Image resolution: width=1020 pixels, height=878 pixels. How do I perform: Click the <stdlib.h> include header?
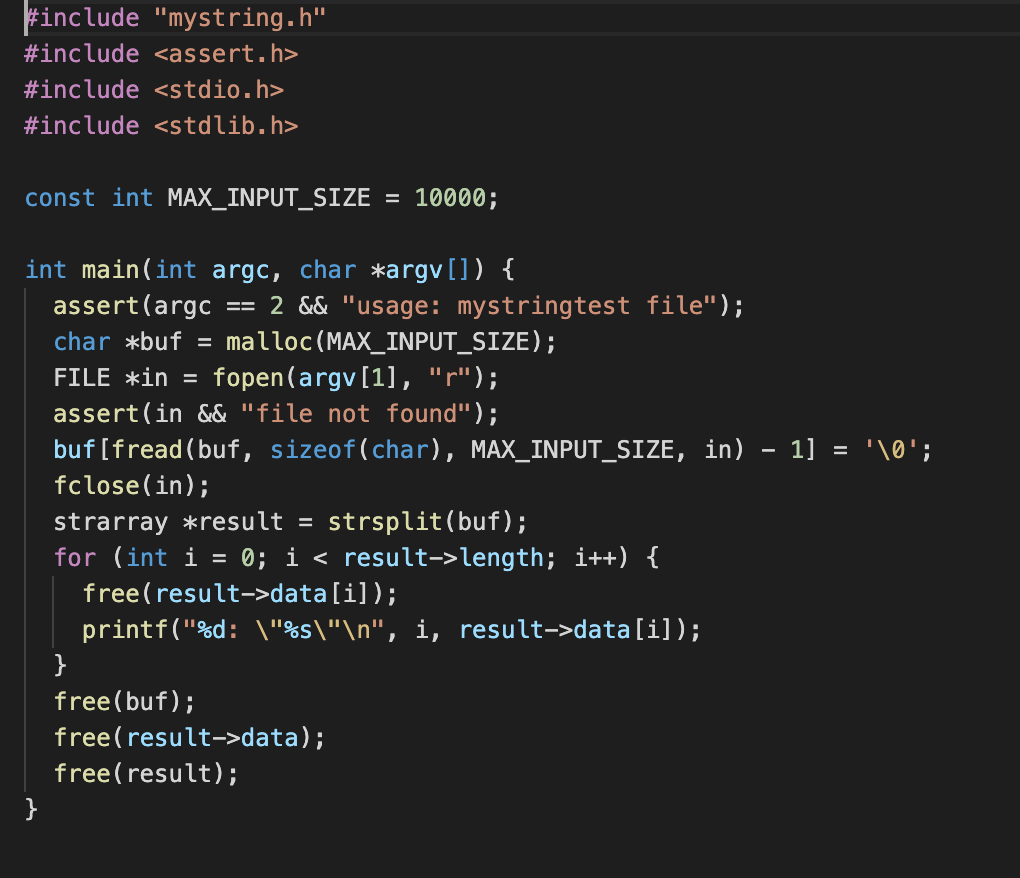pyautogui.click(x=226, y=125)
